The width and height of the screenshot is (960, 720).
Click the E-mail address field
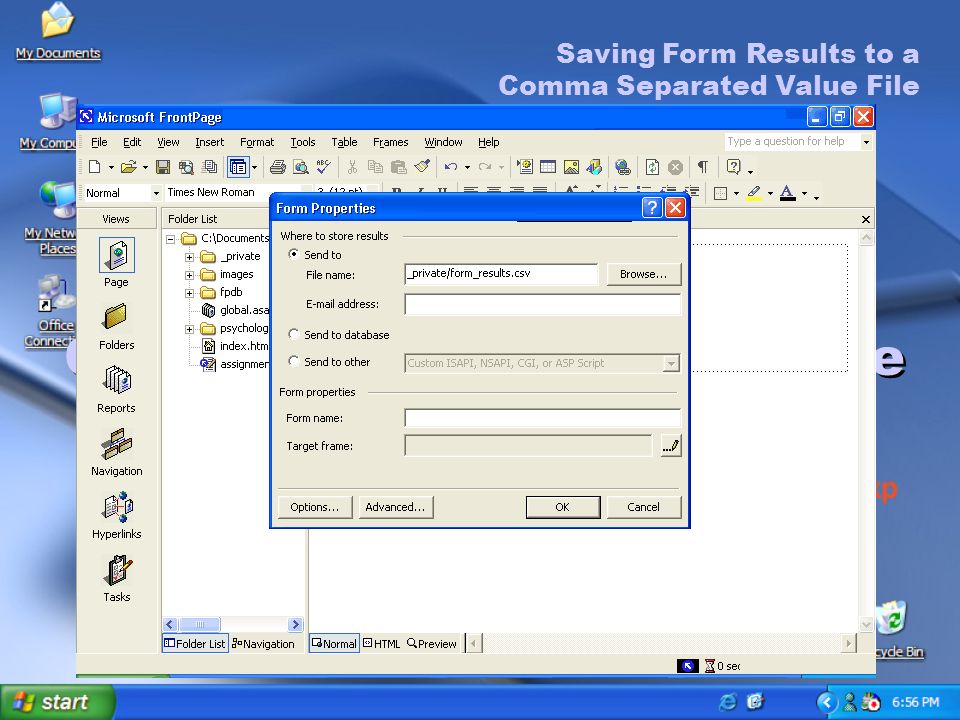click(542, 304)
